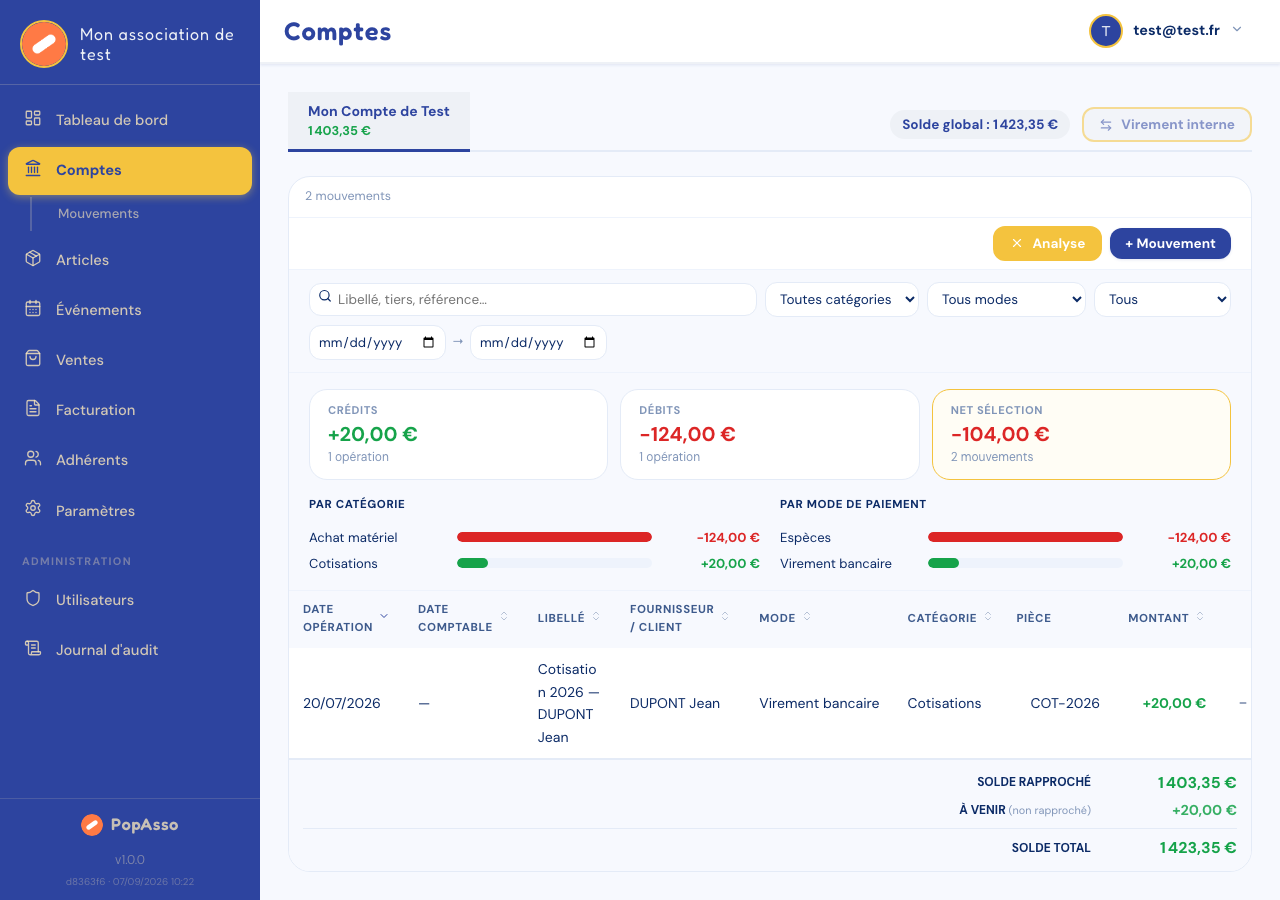Click the Espèces payment mode bar
This screenshot has height=900, width=1280.
(1025, 537)
